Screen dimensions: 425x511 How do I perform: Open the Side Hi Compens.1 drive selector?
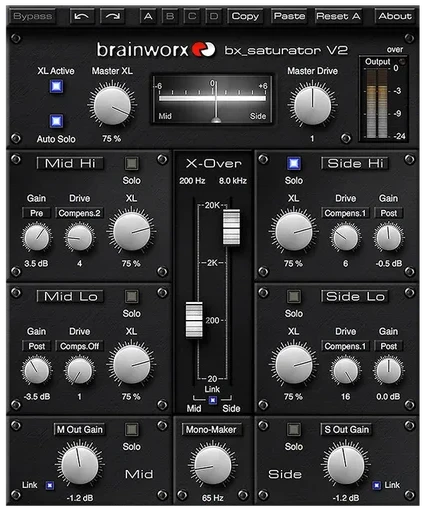click(345, 213)
